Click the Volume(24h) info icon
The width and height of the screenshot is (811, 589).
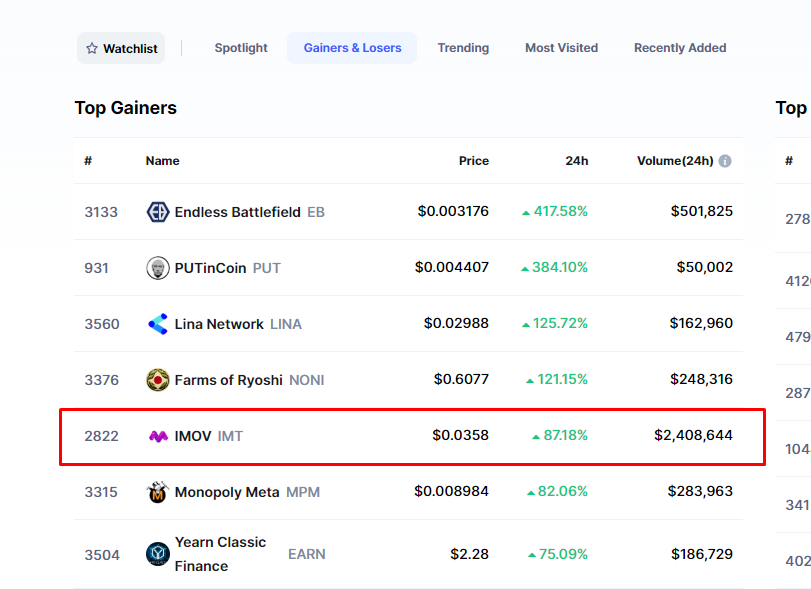pyautogui.click(x=725, y=161)
